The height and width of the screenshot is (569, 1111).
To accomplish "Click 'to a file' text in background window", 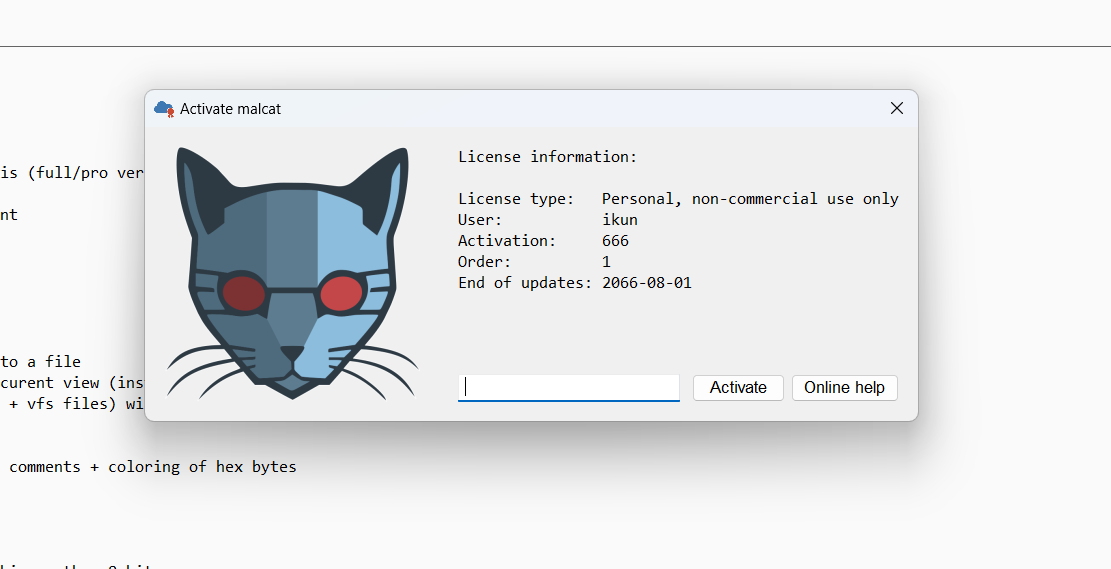I will [40, 361].
